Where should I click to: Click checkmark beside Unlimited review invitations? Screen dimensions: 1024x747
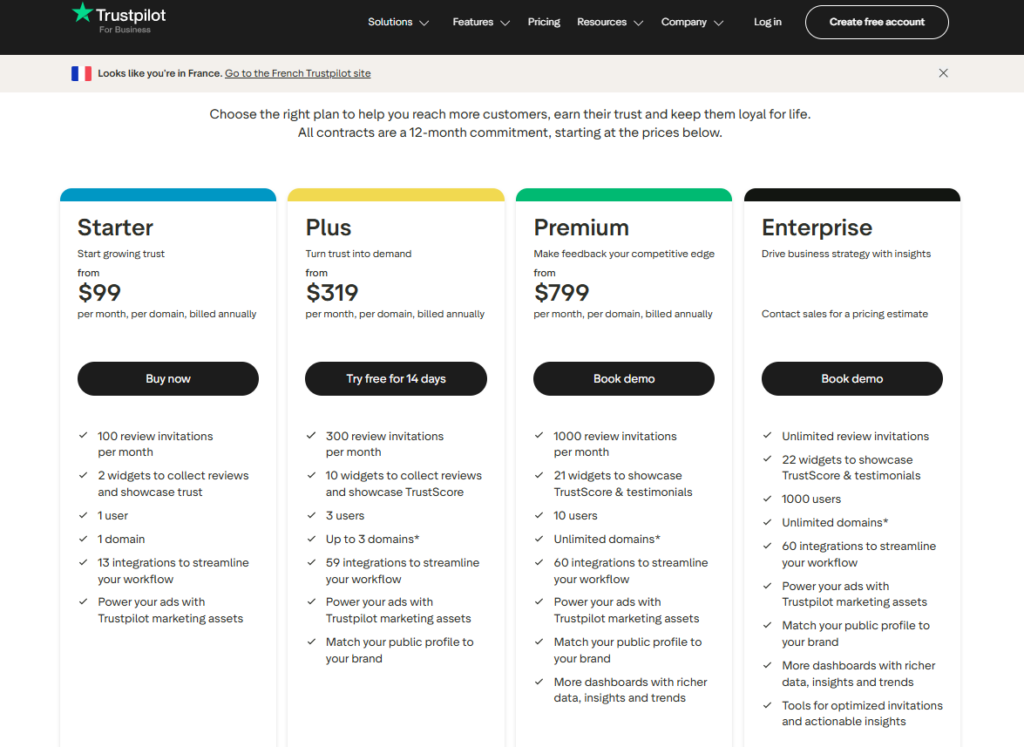click(x=767, y=435)
